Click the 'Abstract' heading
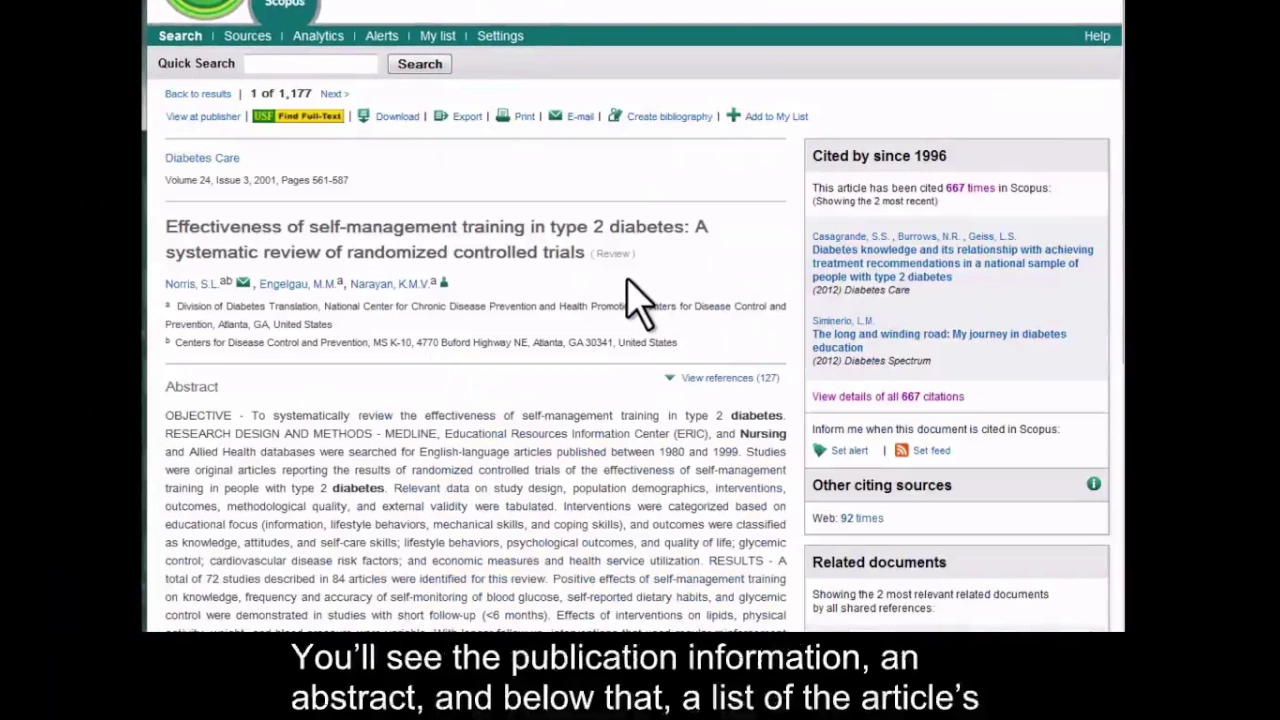Image resolution: width=1280 pixels, height=720 pixels. tap(191, 387)
